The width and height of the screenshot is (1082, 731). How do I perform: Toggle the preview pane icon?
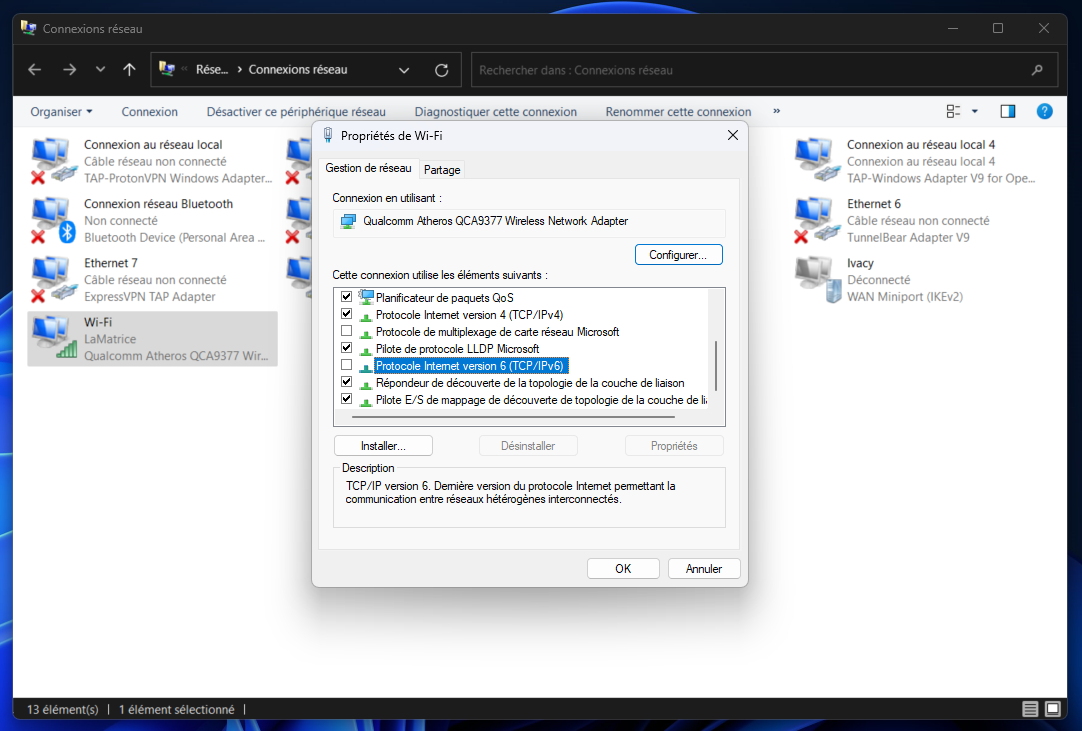[1007, 111]
